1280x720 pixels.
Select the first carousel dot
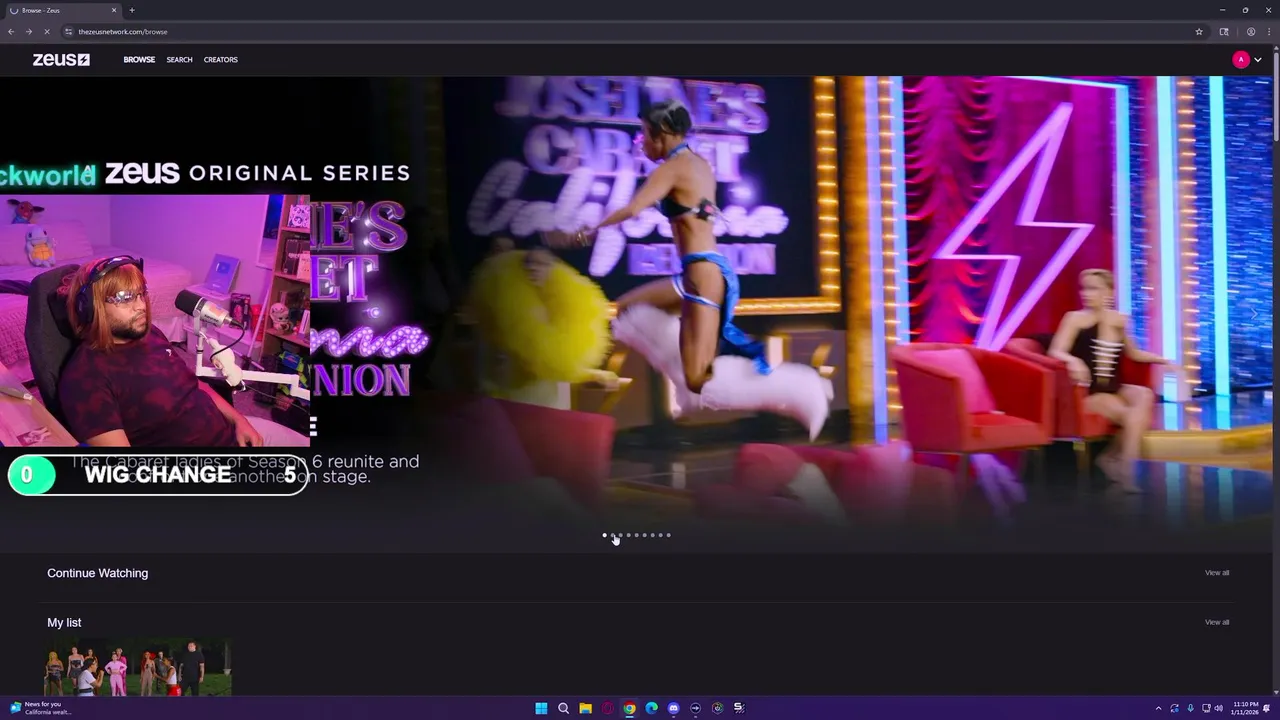(x=604, y=535)
